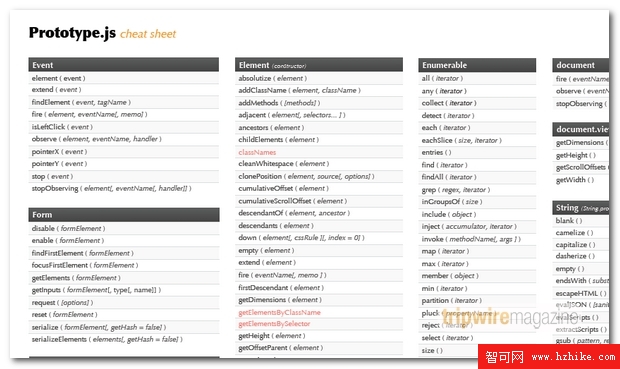Click "down ( element[, cssRule ][, index = 0] )" row
The image size is (620, 369).
319,238
